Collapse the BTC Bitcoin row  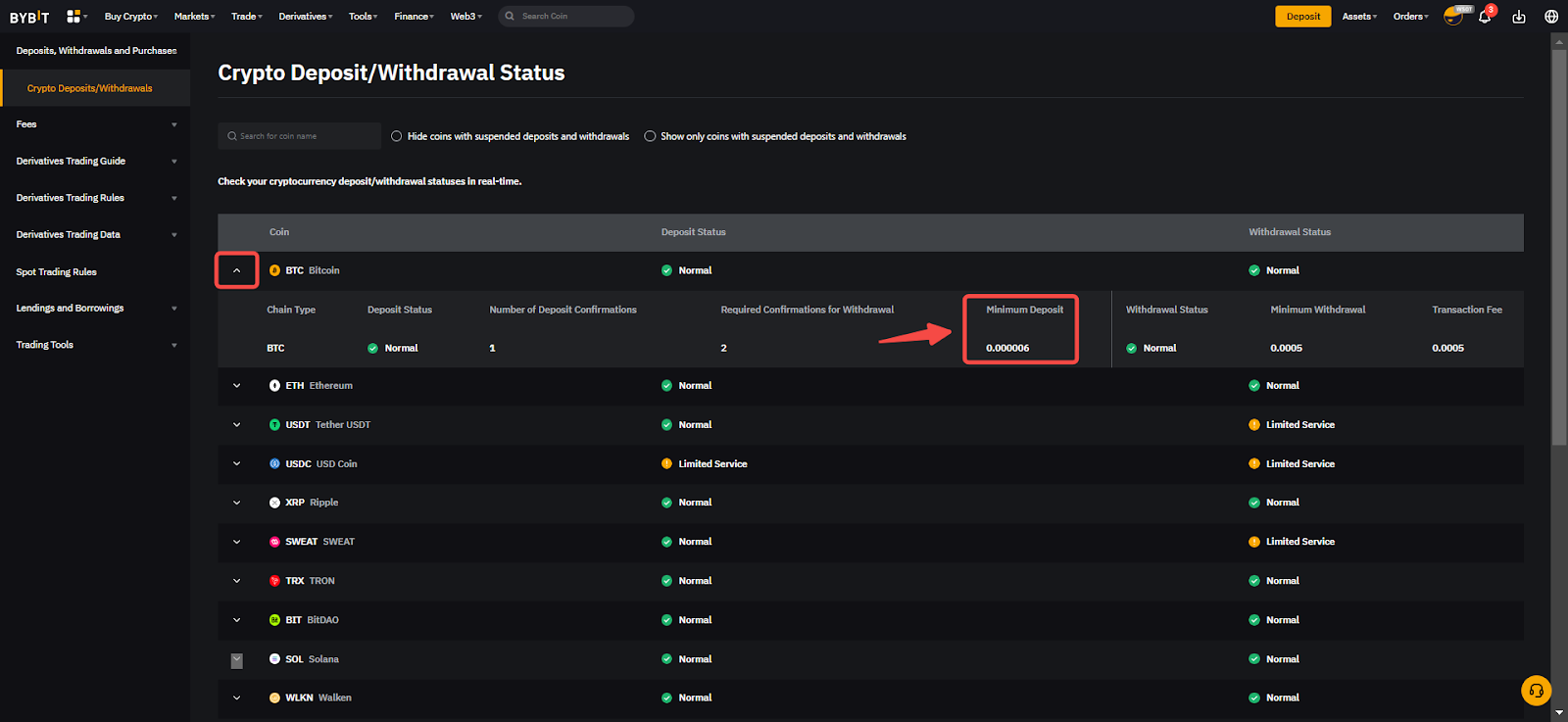(236, 270)
